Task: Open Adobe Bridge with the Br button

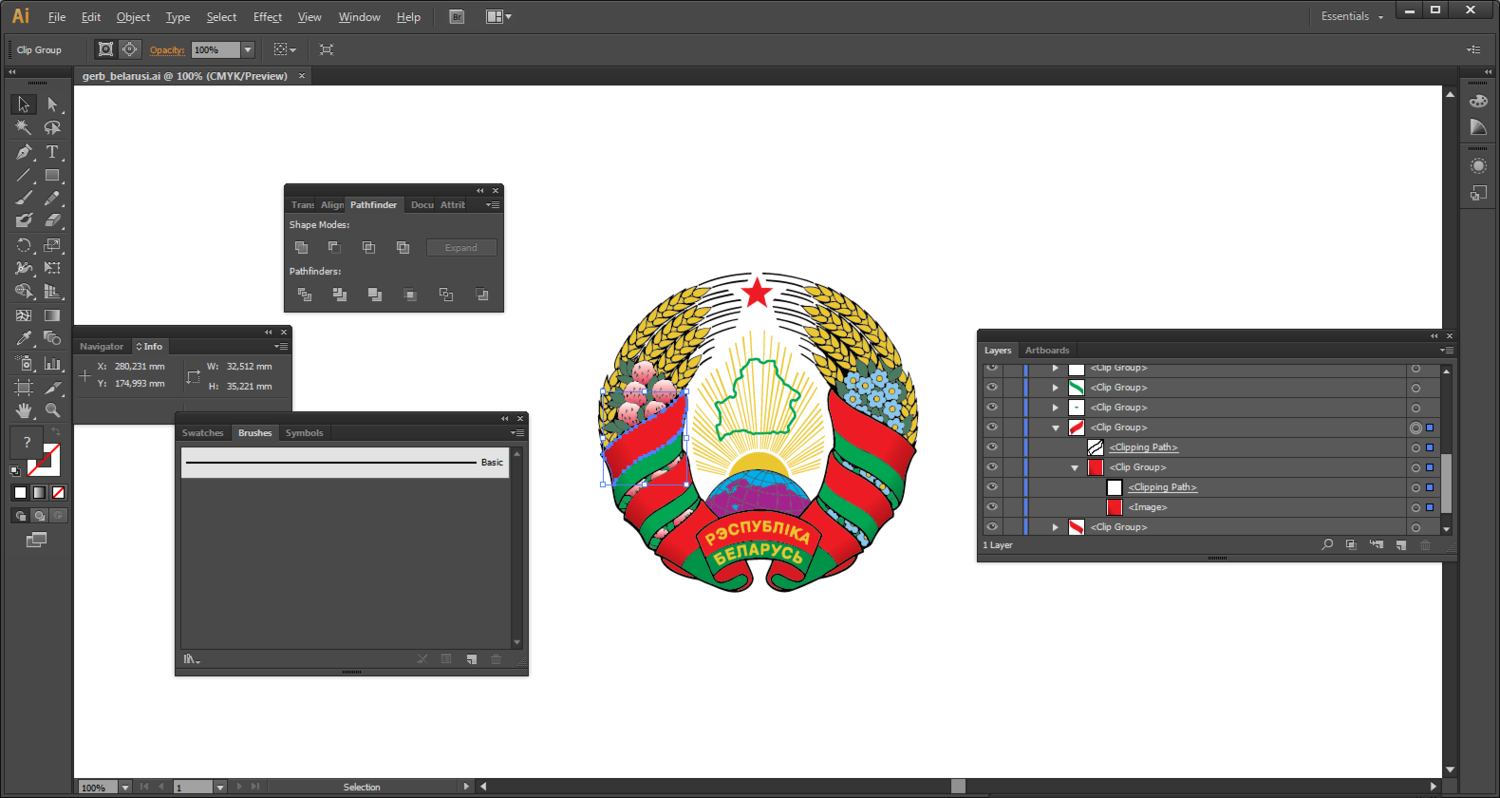Action: coord(457,17)
